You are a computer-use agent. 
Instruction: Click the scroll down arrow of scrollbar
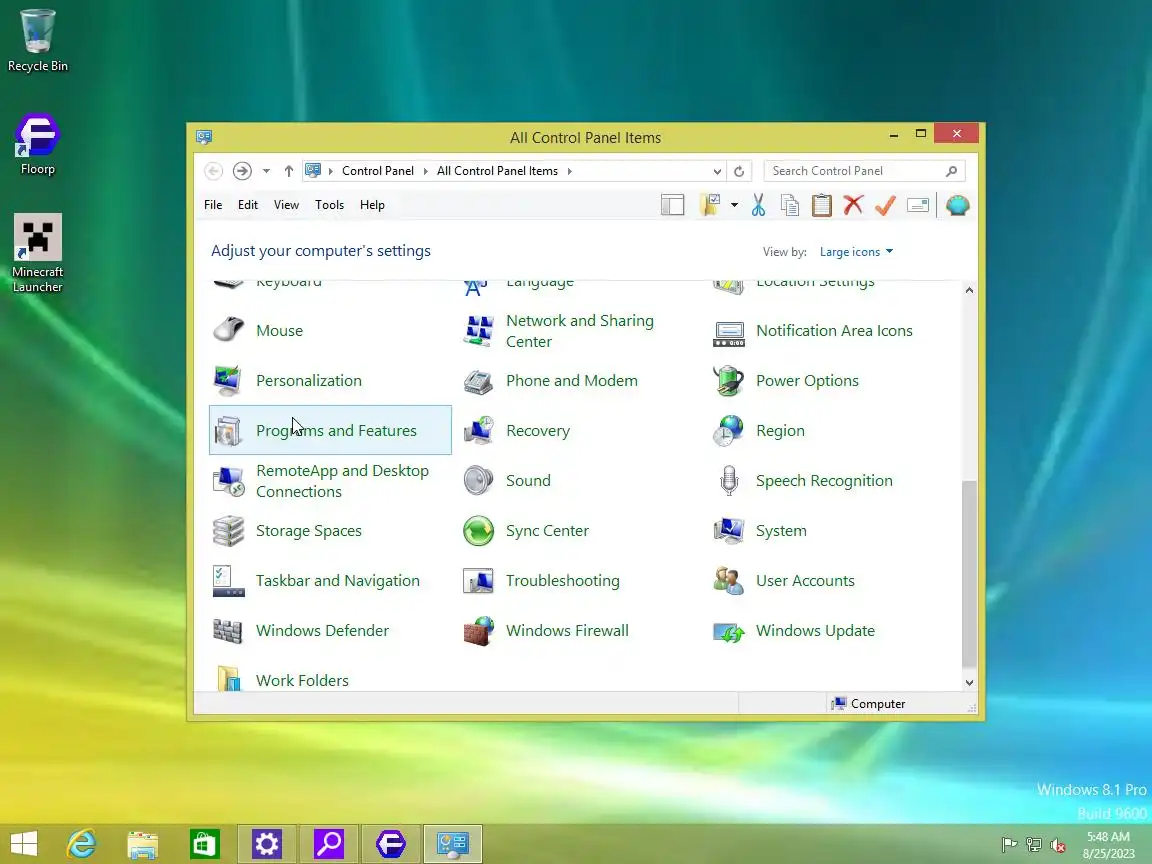click(x=969, y=683)
